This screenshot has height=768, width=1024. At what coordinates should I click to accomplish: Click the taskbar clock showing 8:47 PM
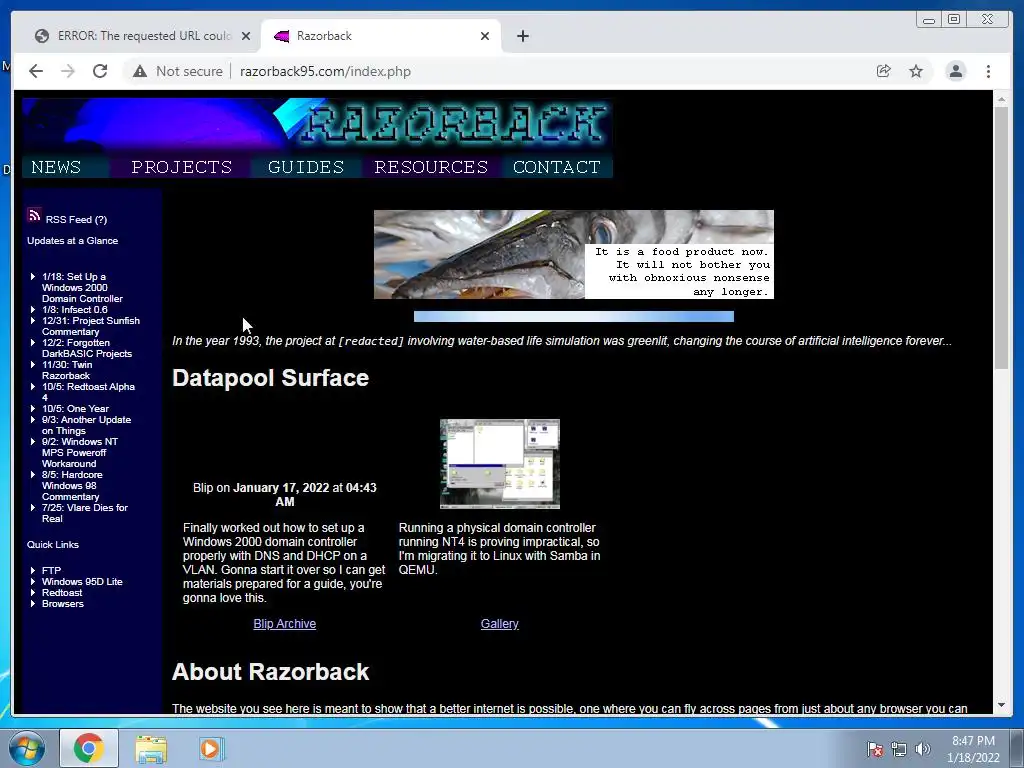click(973, 749)
